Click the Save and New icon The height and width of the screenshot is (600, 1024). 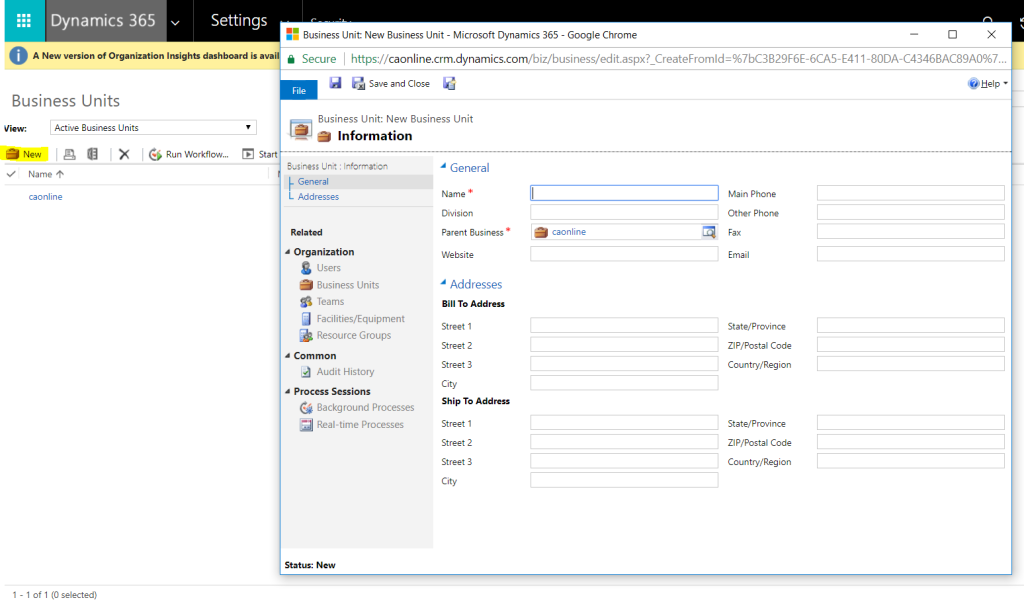449,83
